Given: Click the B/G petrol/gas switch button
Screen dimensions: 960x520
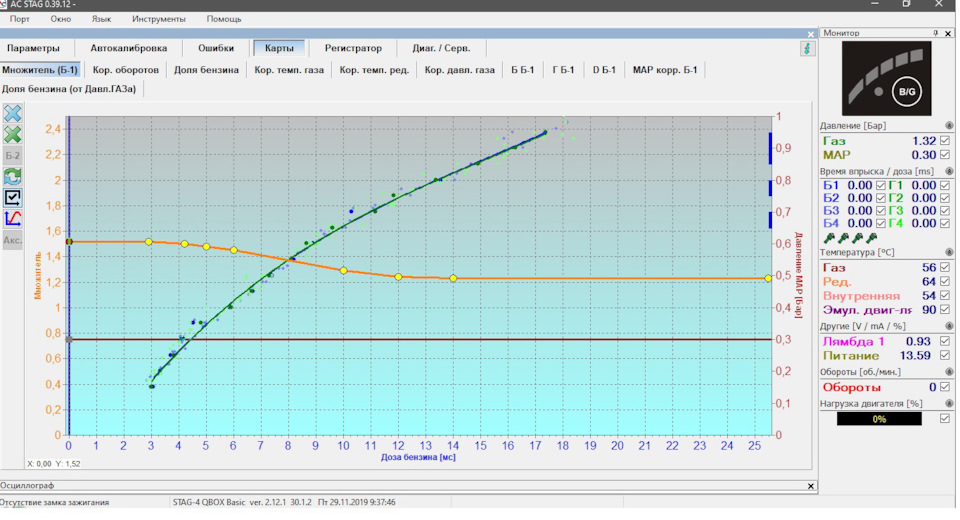Looking at the screenshot, I should click(907, 92).
